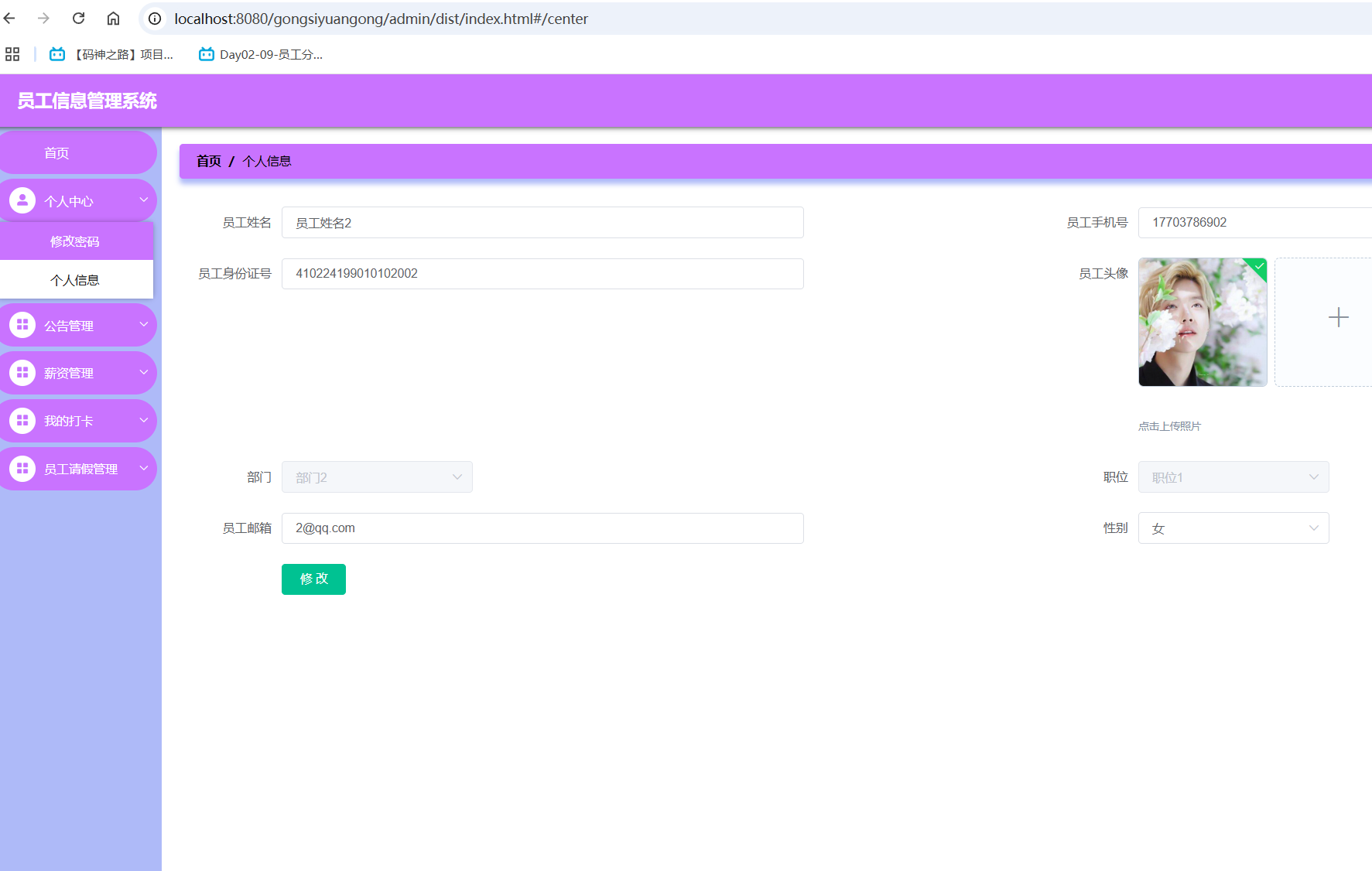
Task: Click 首页 in the breadcrumb
Action: [209, 161]
